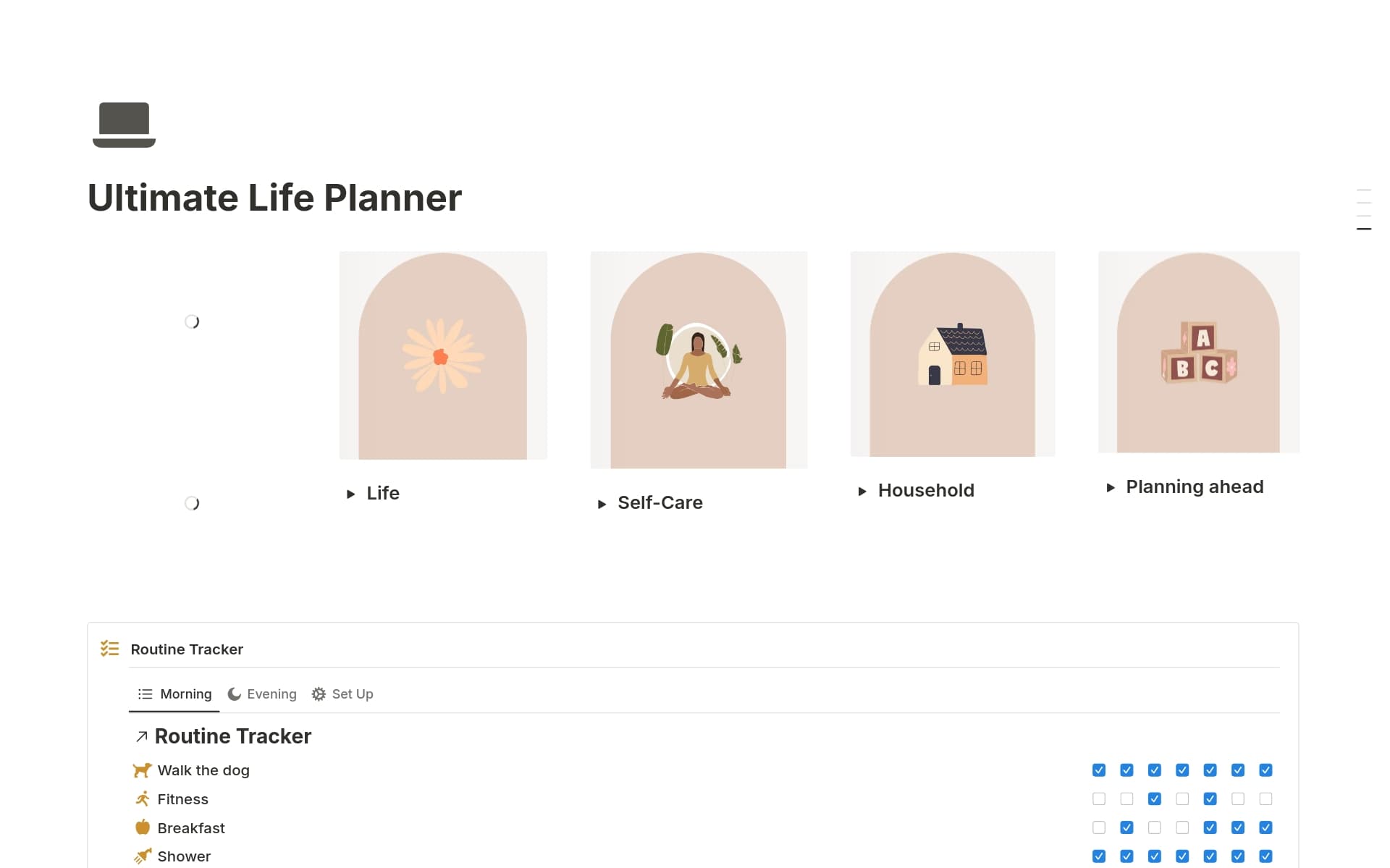Click the gold checklist icon beside Routine Tracker
This screenshot has height=868, width=1390.
pos(110,649)
